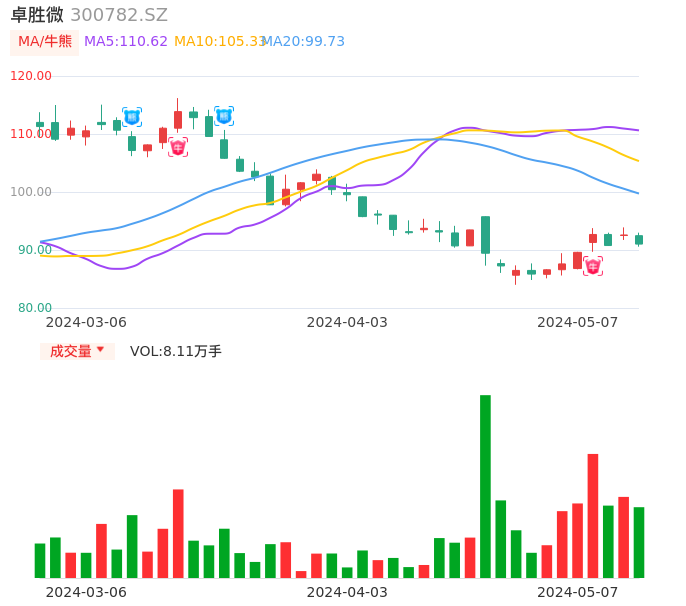Open the 成交量 indicator dropdown

[77, 351]
